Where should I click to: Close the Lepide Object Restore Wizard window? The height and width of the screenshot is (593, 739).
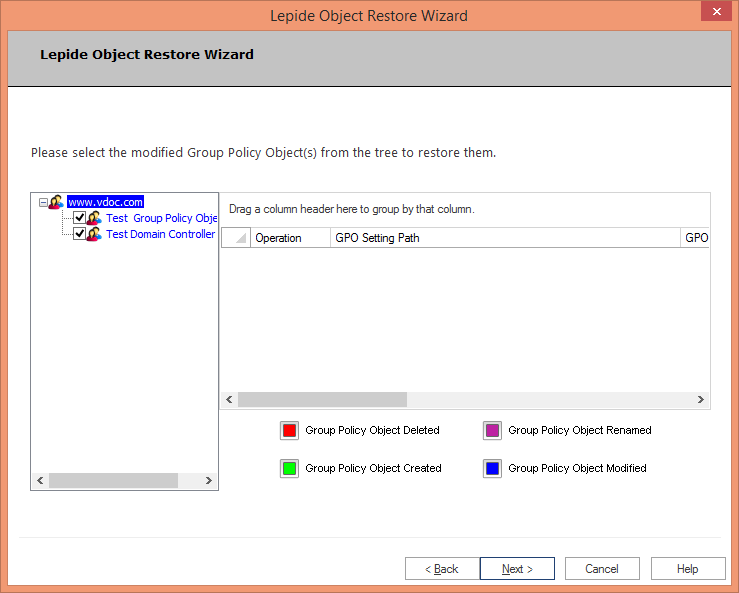click(716, 11)
